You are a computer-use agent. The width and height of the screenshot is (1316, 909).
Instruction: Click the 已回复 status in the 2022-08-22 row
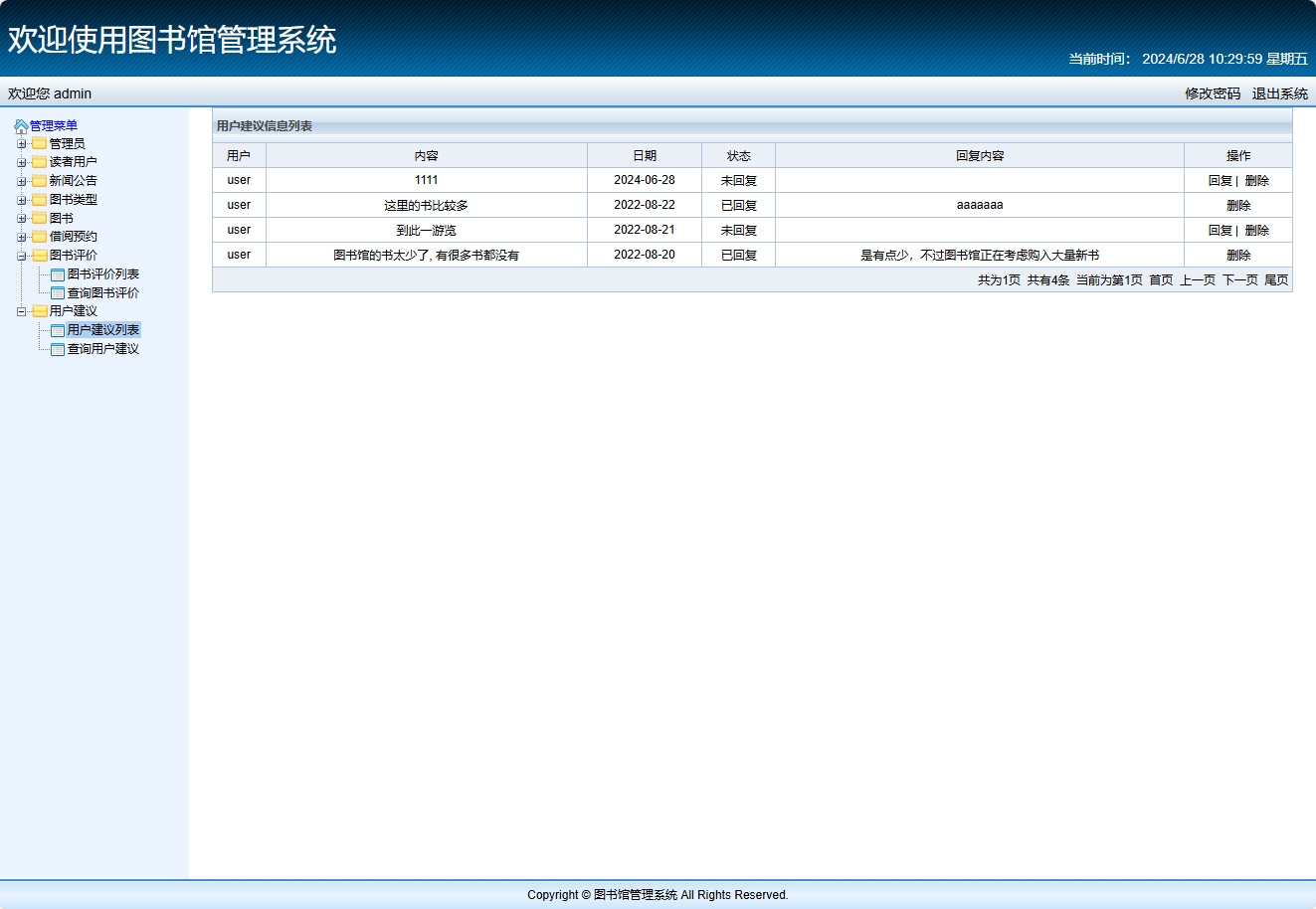pos(739,206)
